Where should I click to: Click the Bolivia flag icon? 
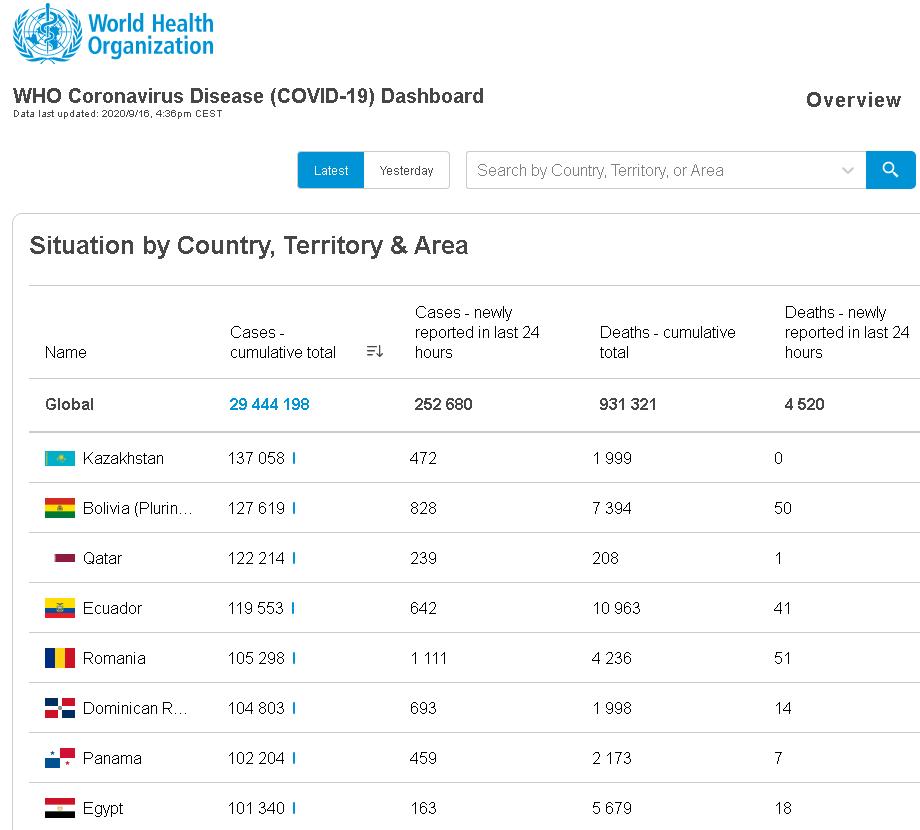[x=60, y=508]
